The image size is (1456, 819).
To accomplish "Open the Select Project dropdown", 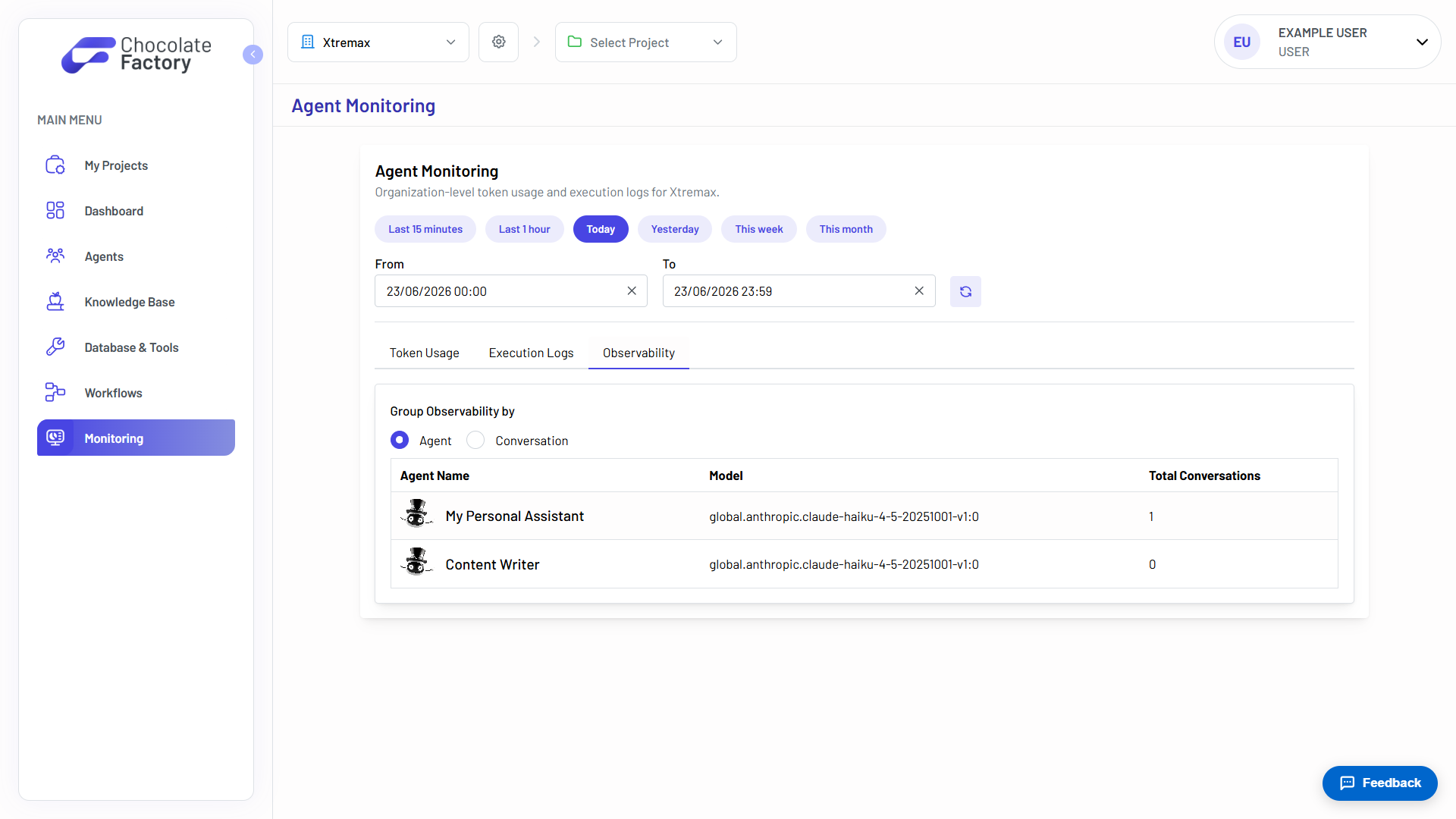I will [646, 42].
